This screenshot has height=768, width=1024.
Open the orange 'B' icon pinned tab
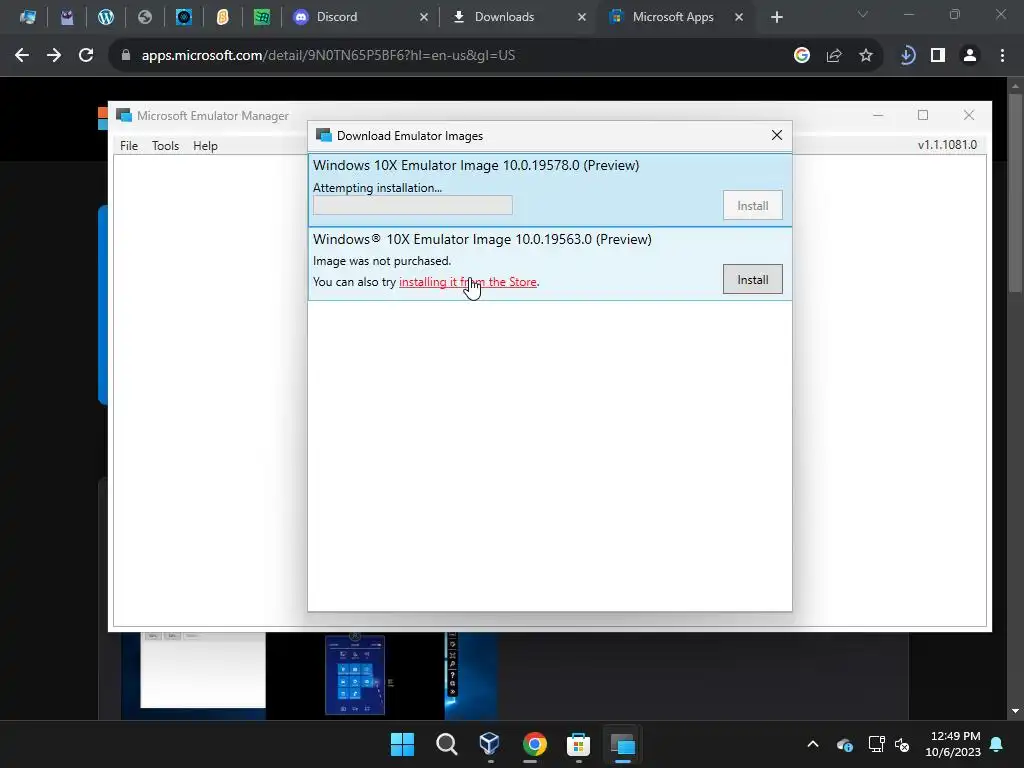pyautogui.click(x=223, y=17)
